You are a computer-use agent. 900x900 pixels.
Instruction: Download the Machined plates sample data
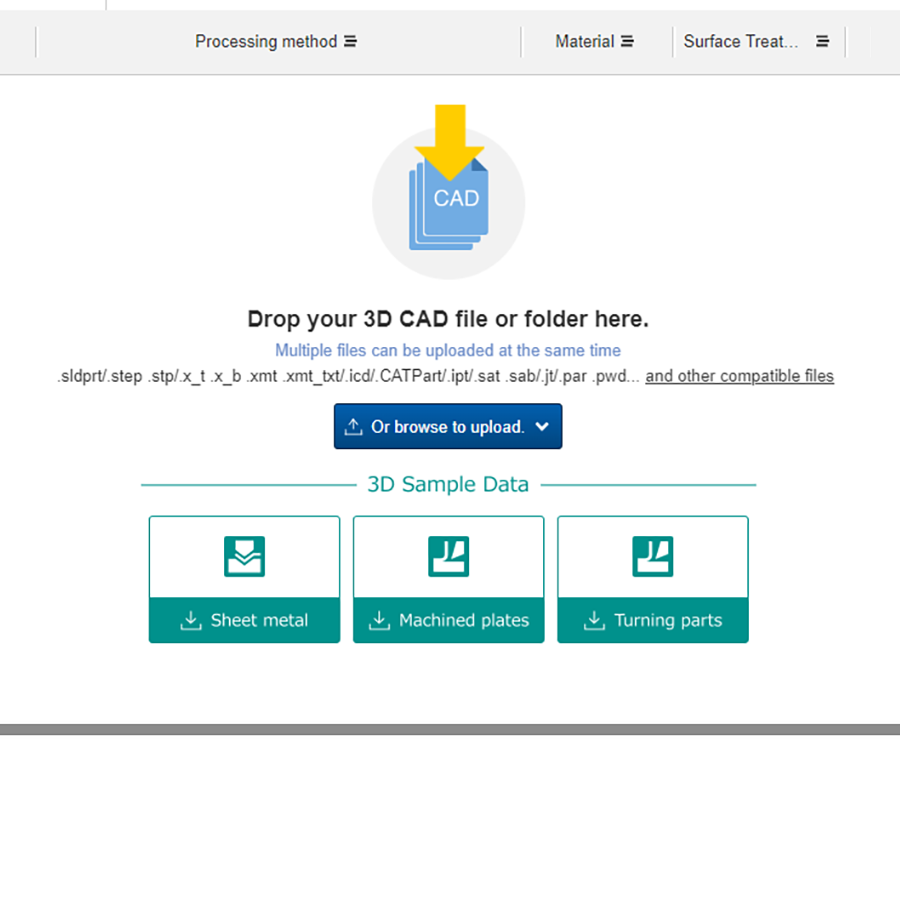tap(449, 621)
